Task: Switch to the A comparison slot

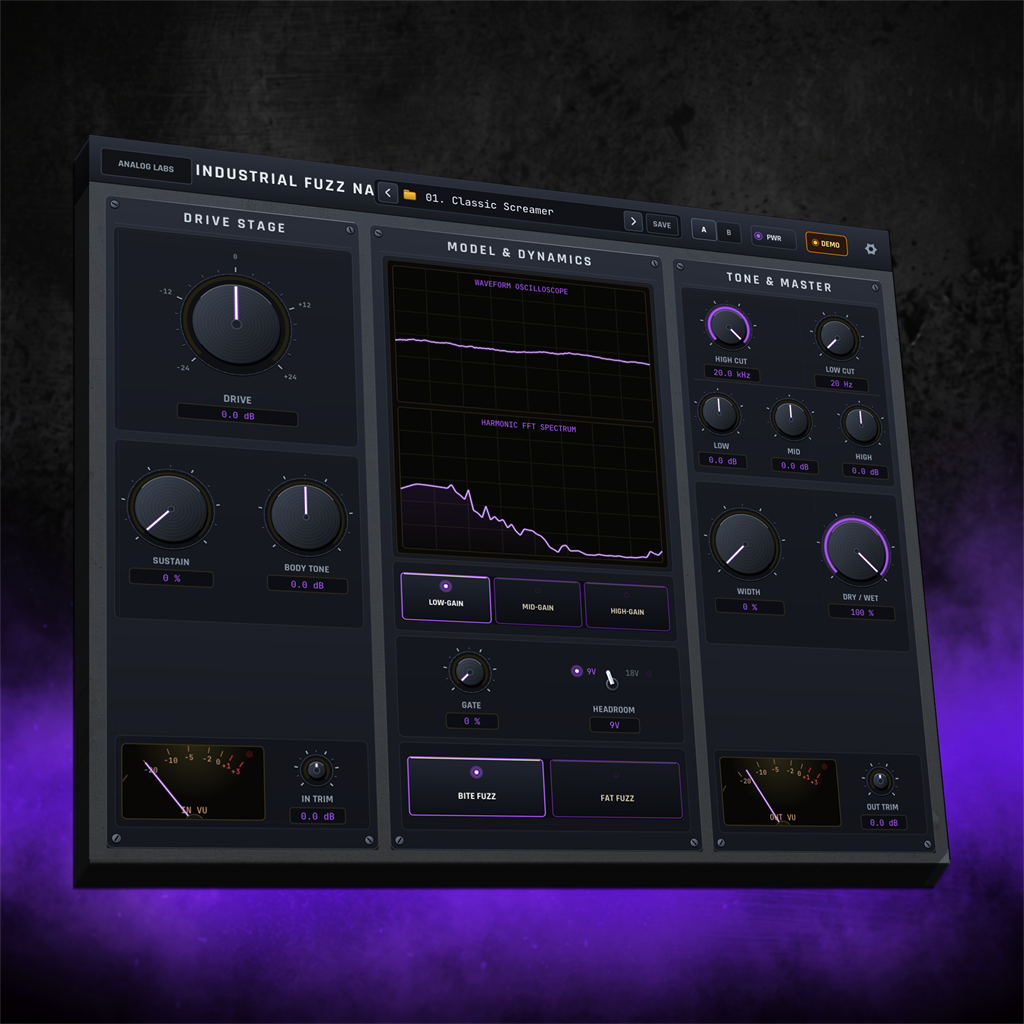Action: coord(703,229)
